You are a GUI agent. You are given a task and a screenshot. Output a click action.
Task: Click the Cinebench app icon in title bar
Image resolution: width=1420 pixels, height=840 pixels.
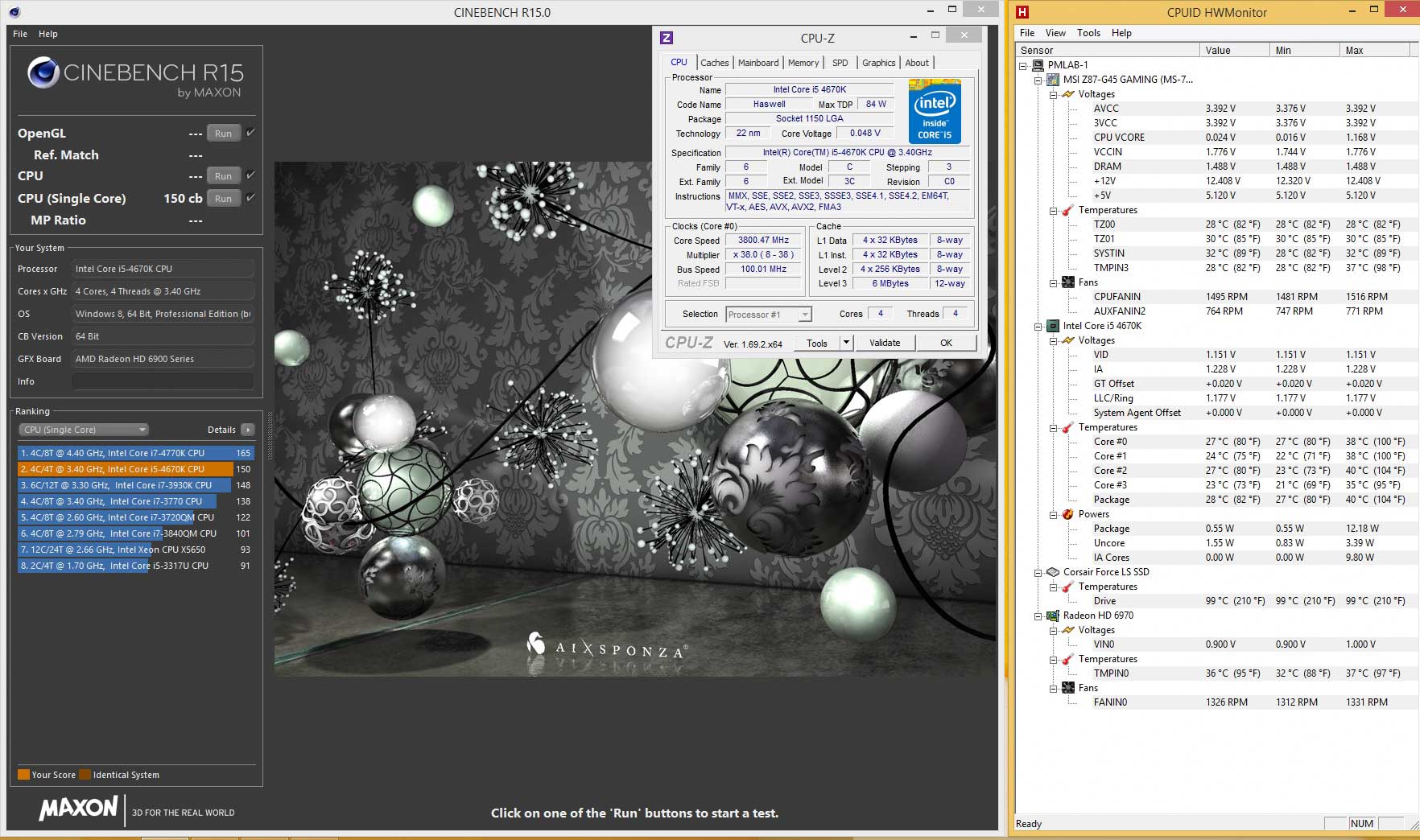[x=14, y=12]
